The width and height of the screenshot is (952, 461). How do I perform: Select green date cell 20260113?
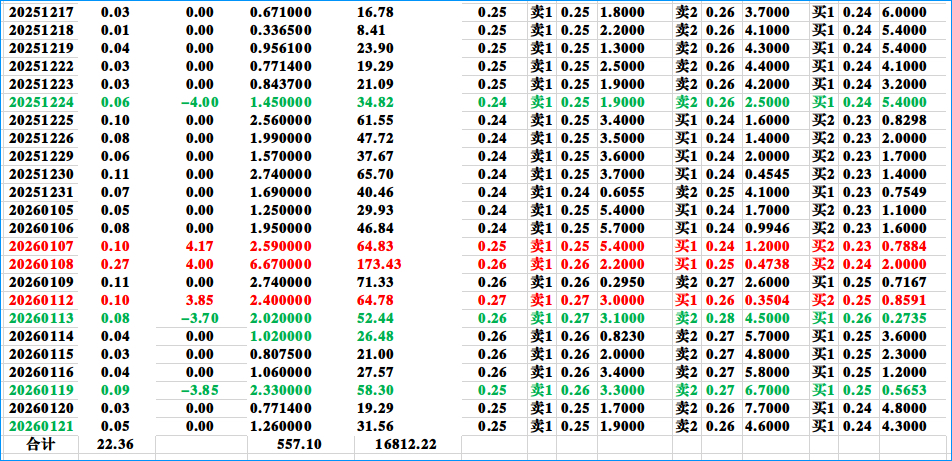click(x=39, y=318)
